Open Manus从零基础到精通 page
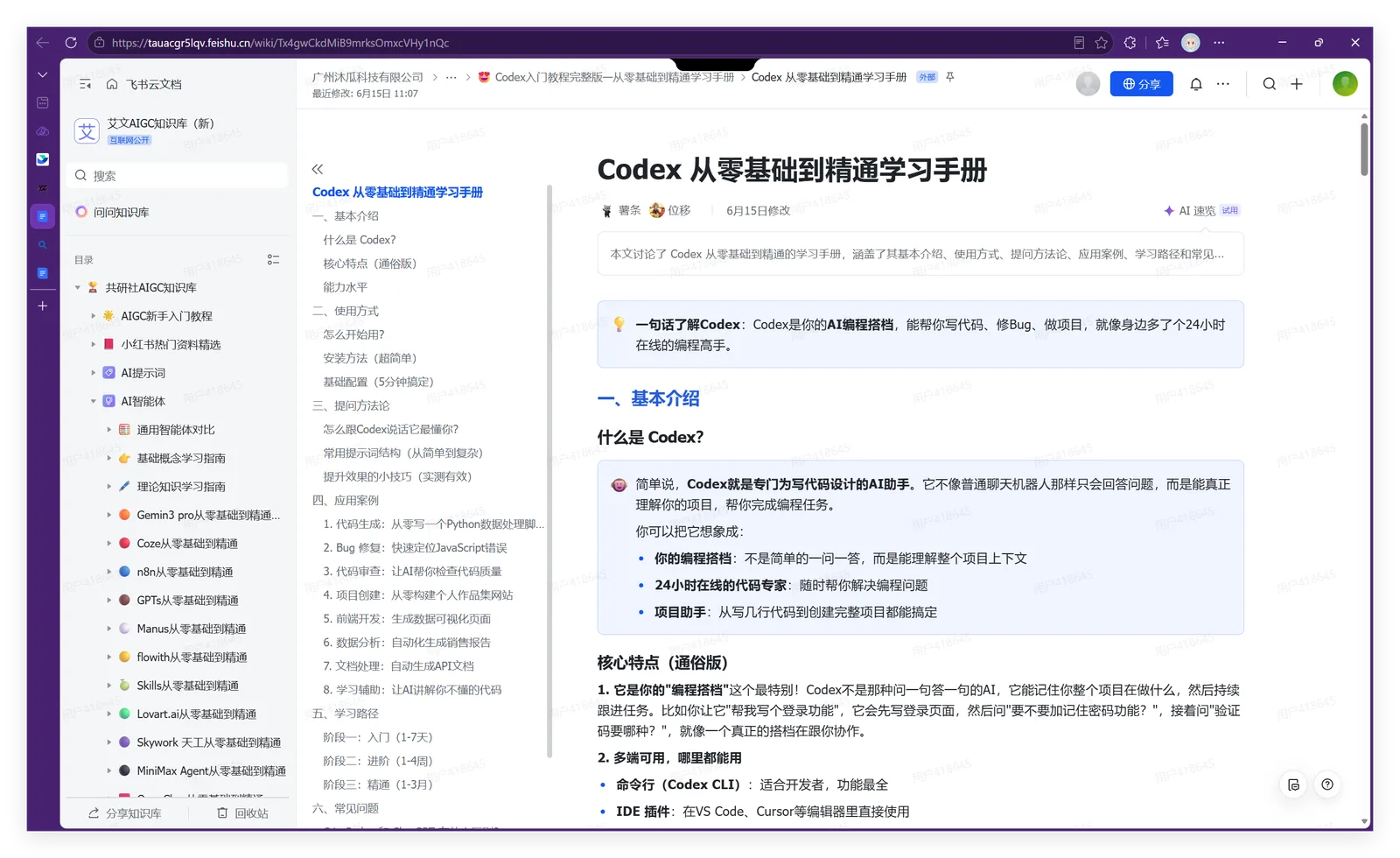This screenshot has height=858, width=1400. click(191, 629)
